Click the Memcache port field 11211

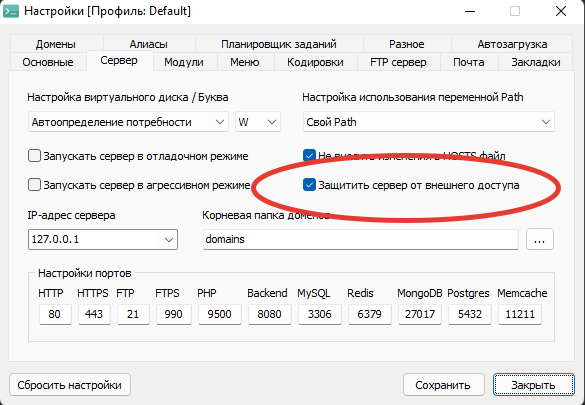coord(520,314)
